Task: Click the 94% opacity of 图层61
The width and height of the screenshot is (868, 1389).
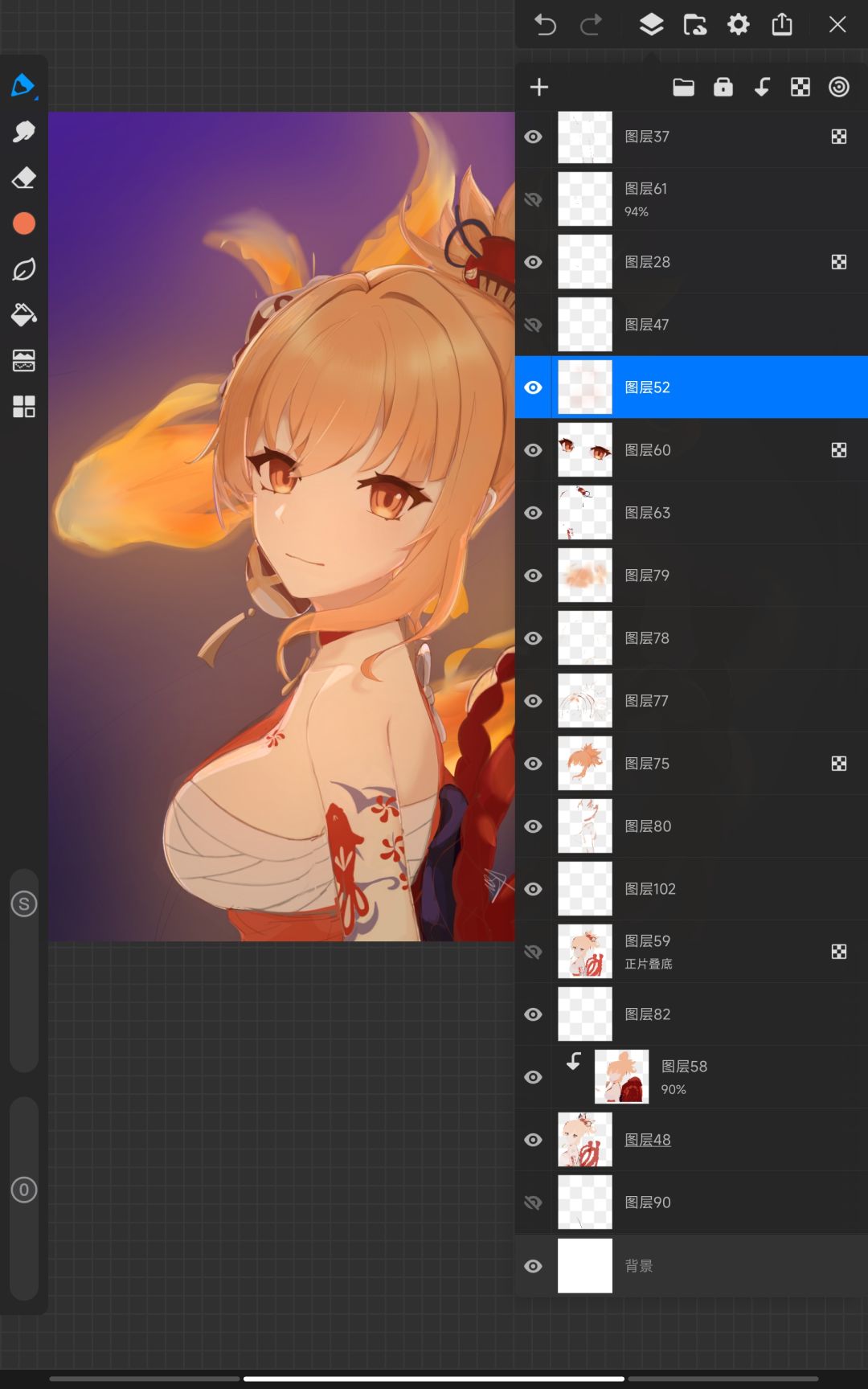Action: click(637, 211)
